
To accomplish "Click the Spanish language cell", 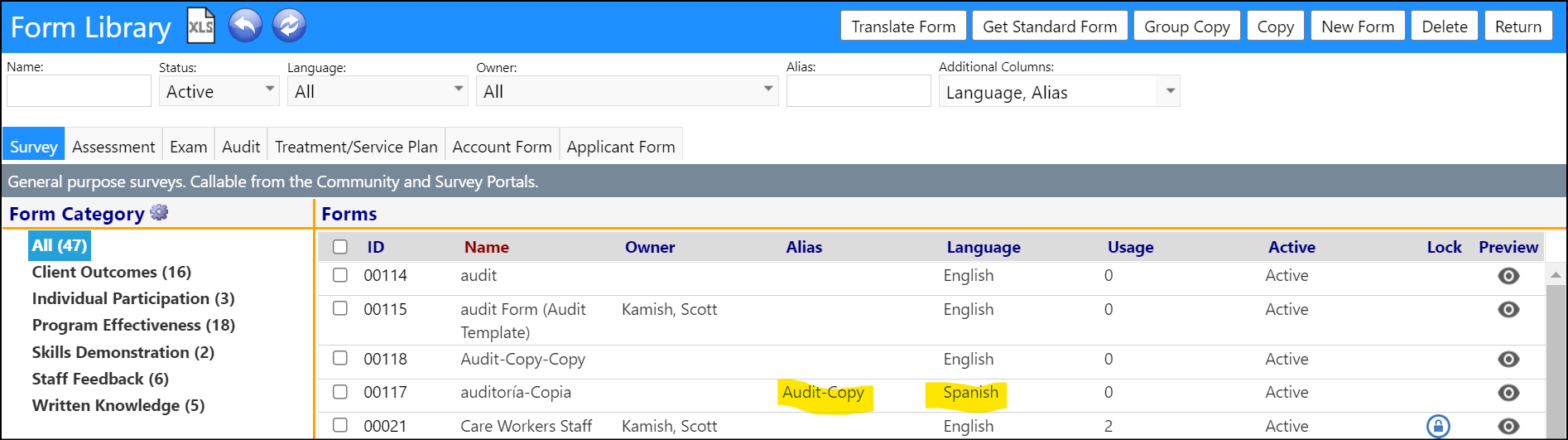I will [x=971, y=392].
